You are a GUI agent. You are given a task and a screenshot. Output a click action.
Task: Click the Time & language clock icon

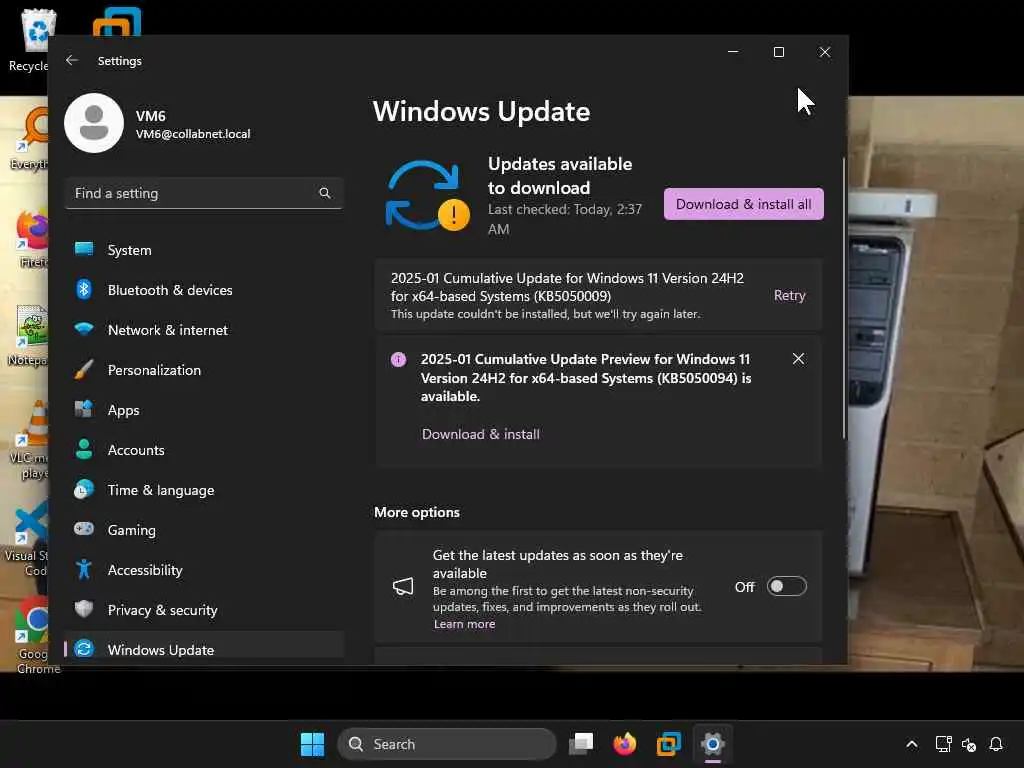(84, 489)
